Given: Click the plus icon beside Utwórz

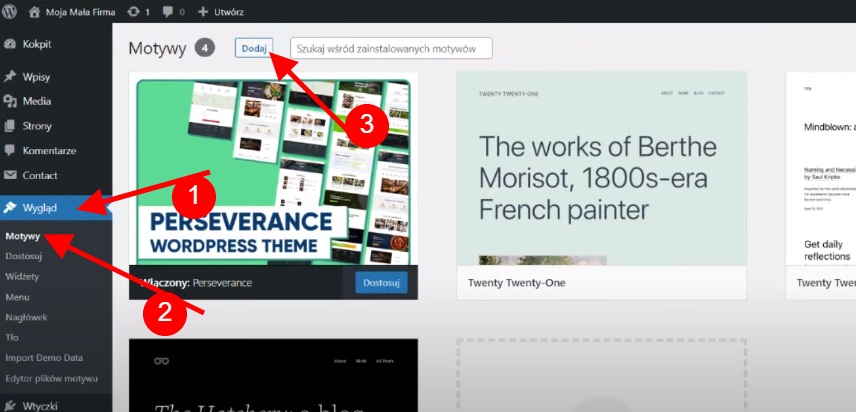Looking at the screenshot, I should click(x=203, y=11).
